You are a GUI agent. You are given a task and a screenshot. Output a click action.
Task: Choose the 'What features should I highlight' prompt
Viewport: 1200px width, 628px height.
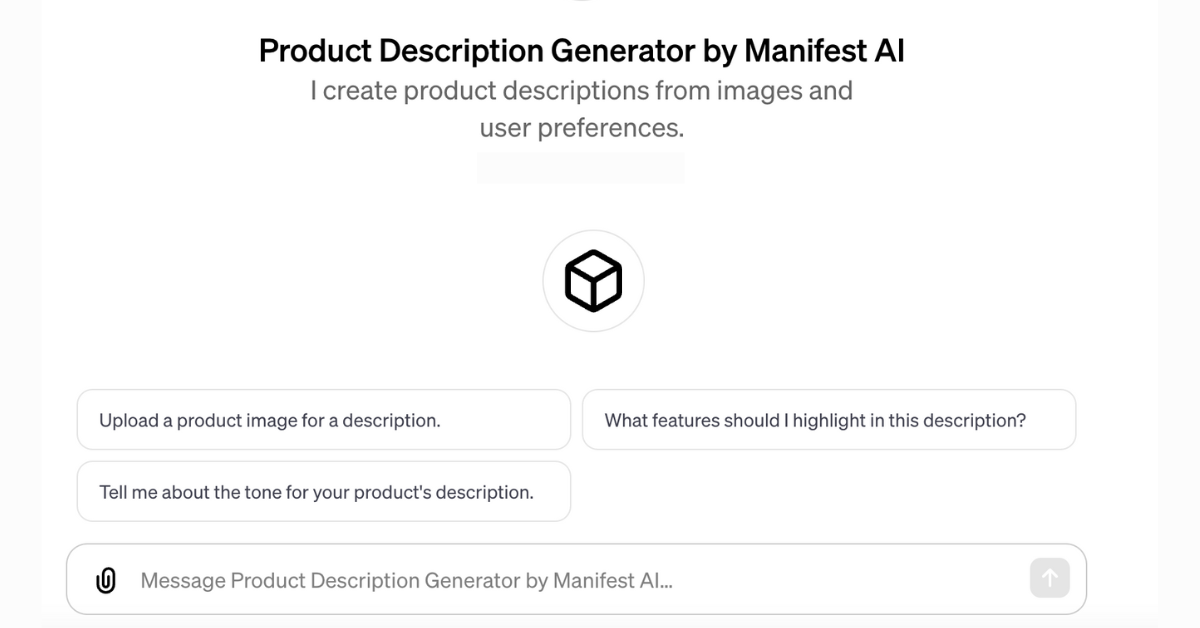(829, 420)
